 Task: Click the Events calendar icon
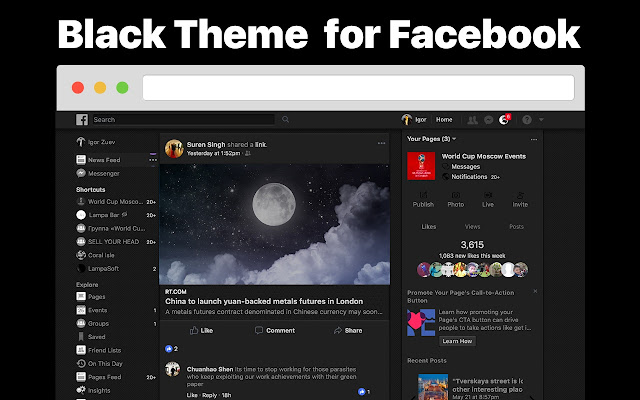pyautogui.click(x=81, y=310)
